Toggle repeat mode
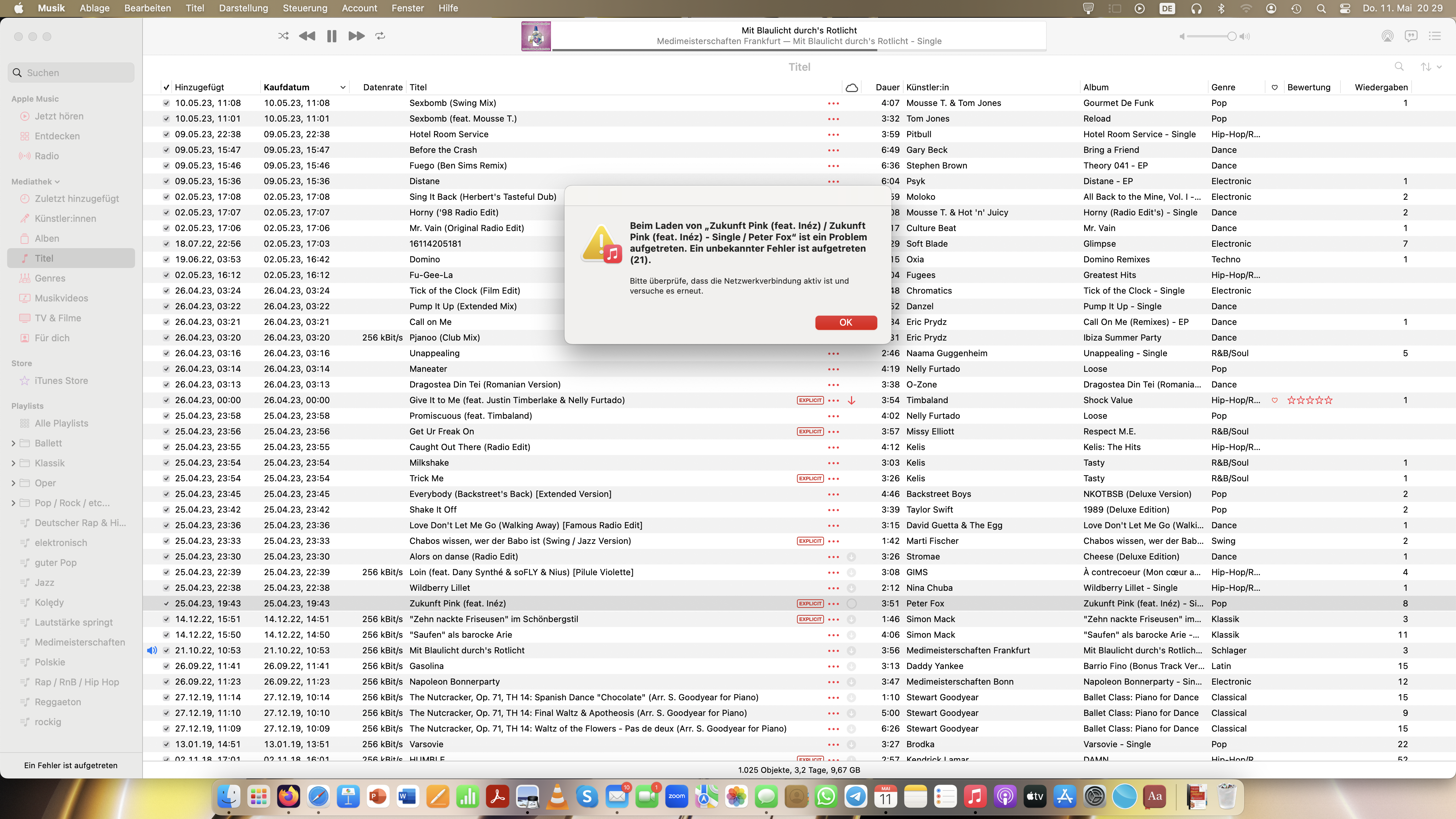 point(380,36)
